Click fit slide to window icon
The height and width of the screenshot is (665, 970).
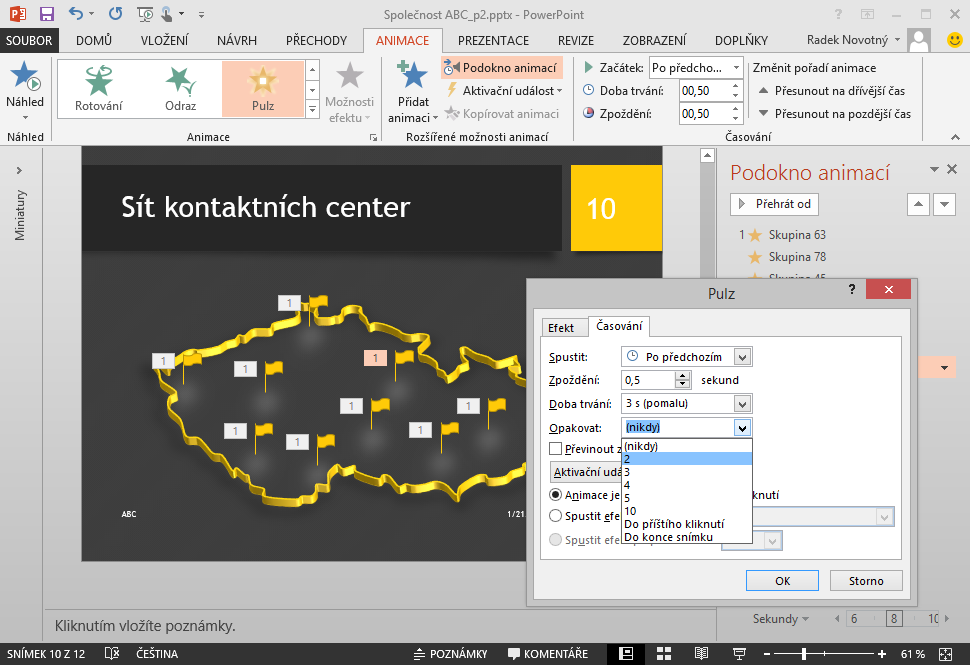[x=946, y=654]
